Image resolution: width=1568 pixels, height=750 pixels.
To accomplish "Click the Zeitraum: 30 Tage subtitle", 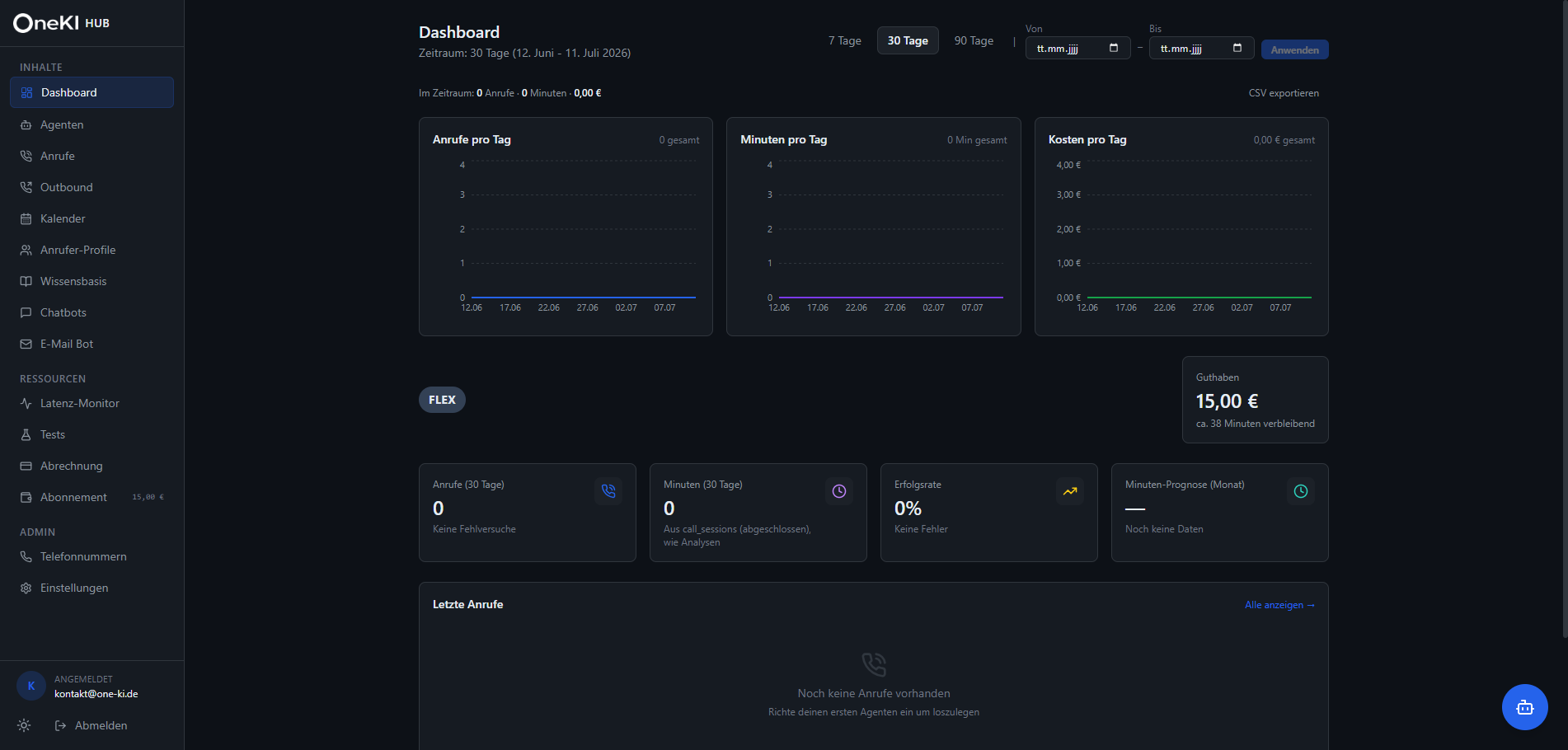I will click(x=524, y=53).
